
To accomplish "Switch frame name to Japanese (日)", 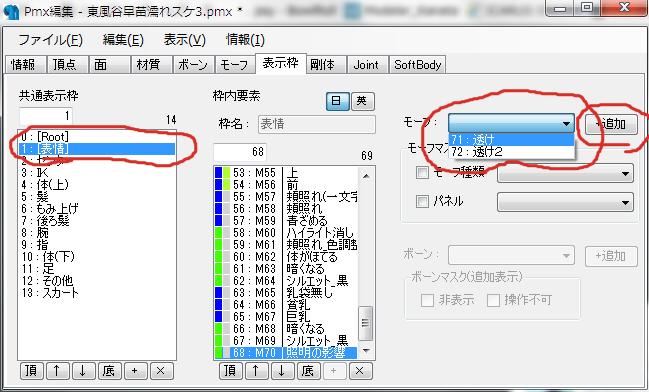I will (x=337, y=101).
